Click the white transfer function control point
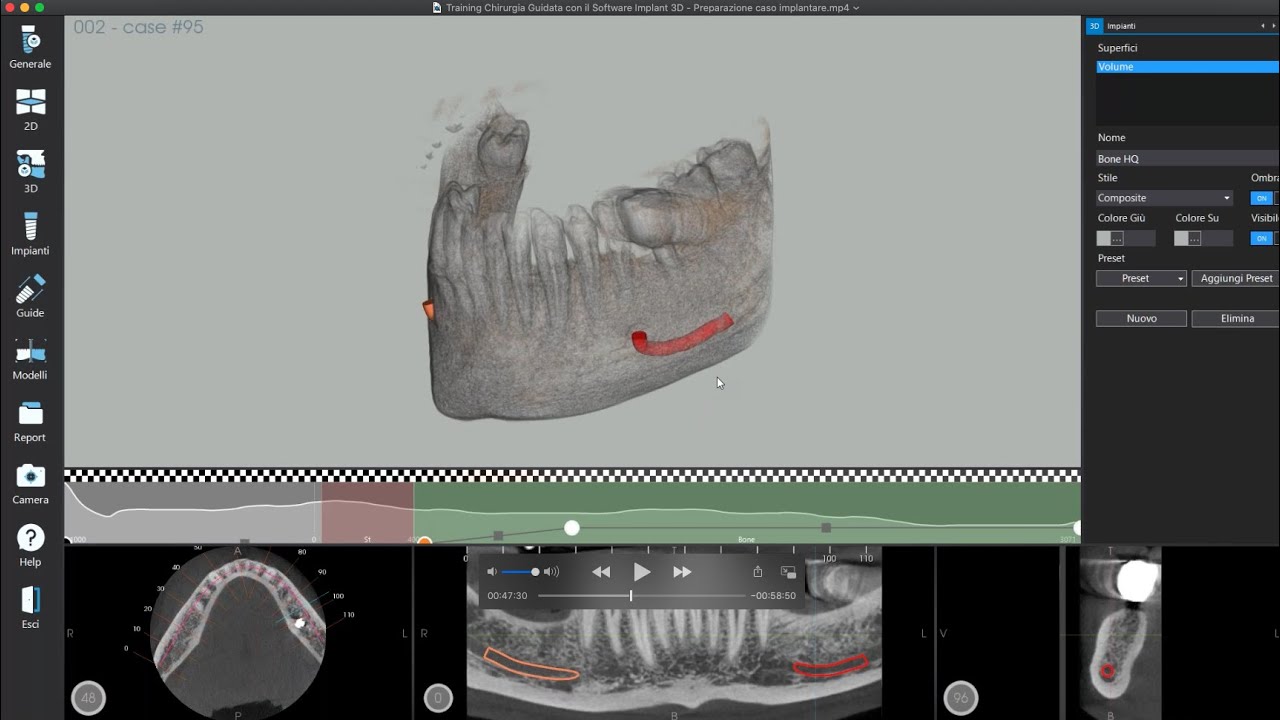Screen dimensions: 1280x720 [572, 527]
